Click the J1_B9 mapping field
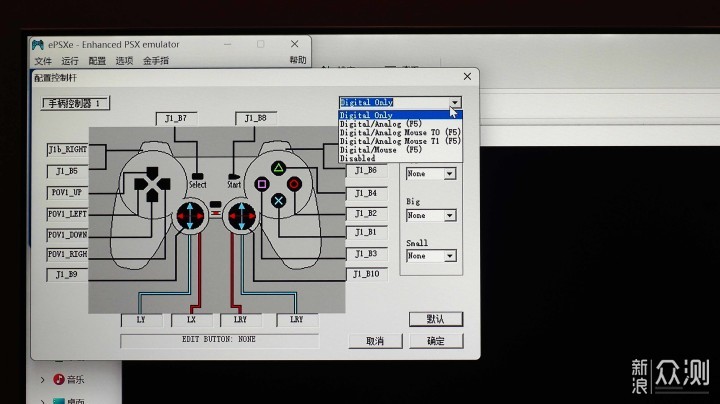Image resolution: width=720 pixels, height=404 pixels. 68,275
